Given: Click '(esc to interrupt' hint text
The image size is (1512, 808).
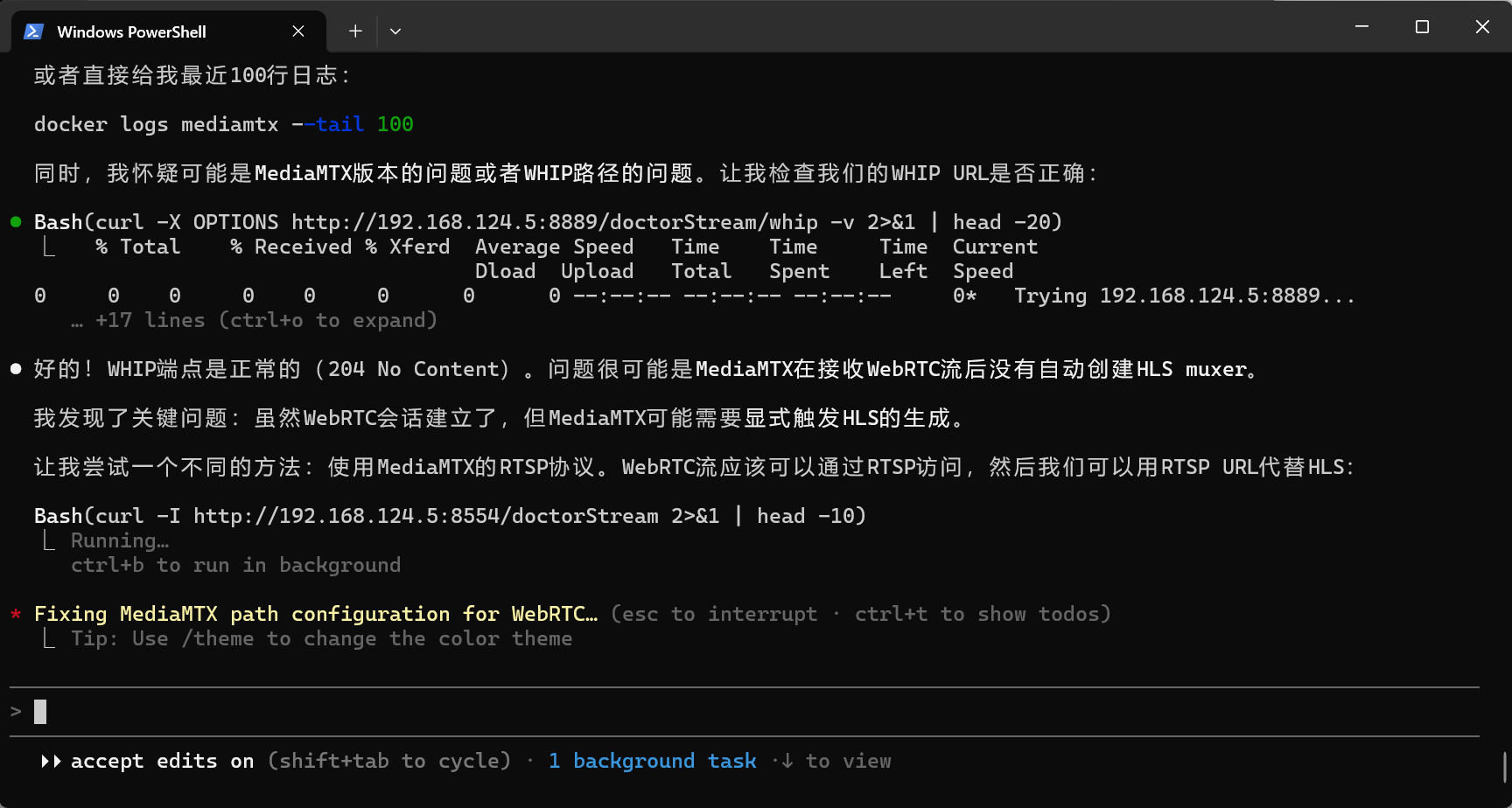Looking at the screenshot, I should (x=714, y=614).
